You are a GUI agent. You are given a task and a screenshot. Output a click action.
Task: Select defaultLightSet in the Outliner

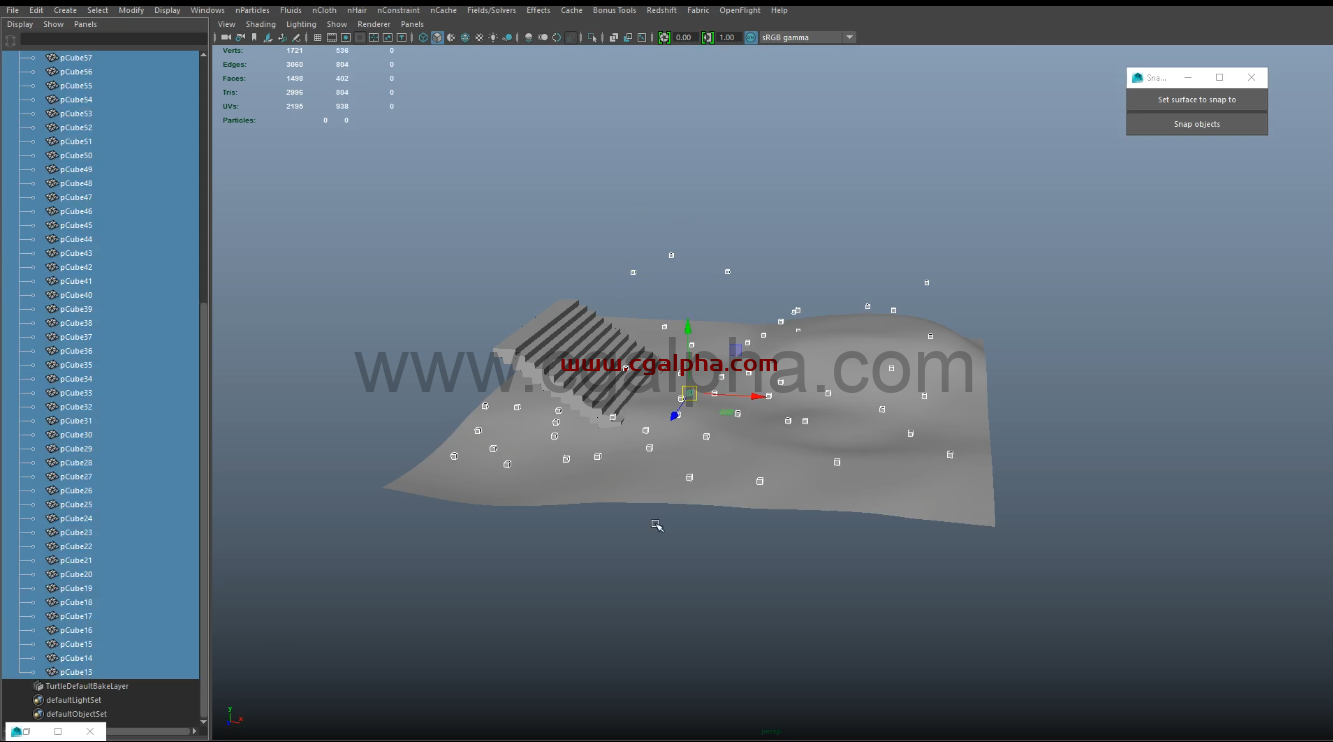74,700
